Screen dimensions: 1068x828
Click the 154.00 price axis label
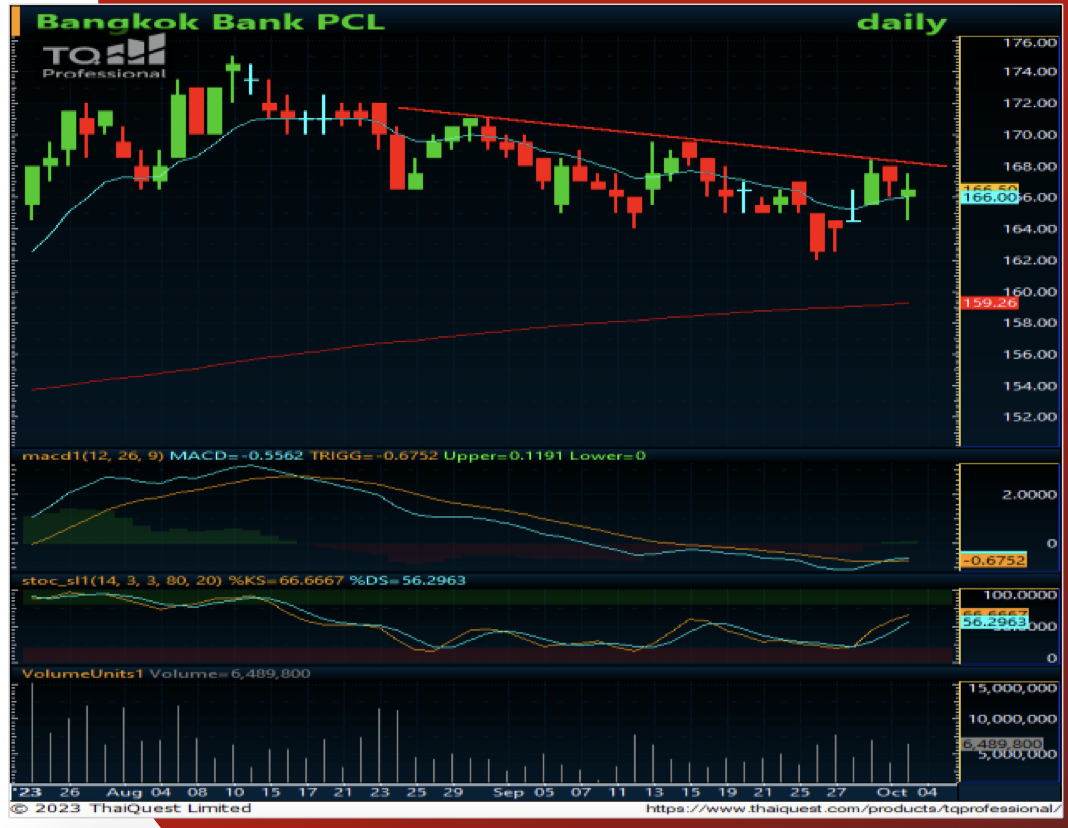pos(1029,386)
